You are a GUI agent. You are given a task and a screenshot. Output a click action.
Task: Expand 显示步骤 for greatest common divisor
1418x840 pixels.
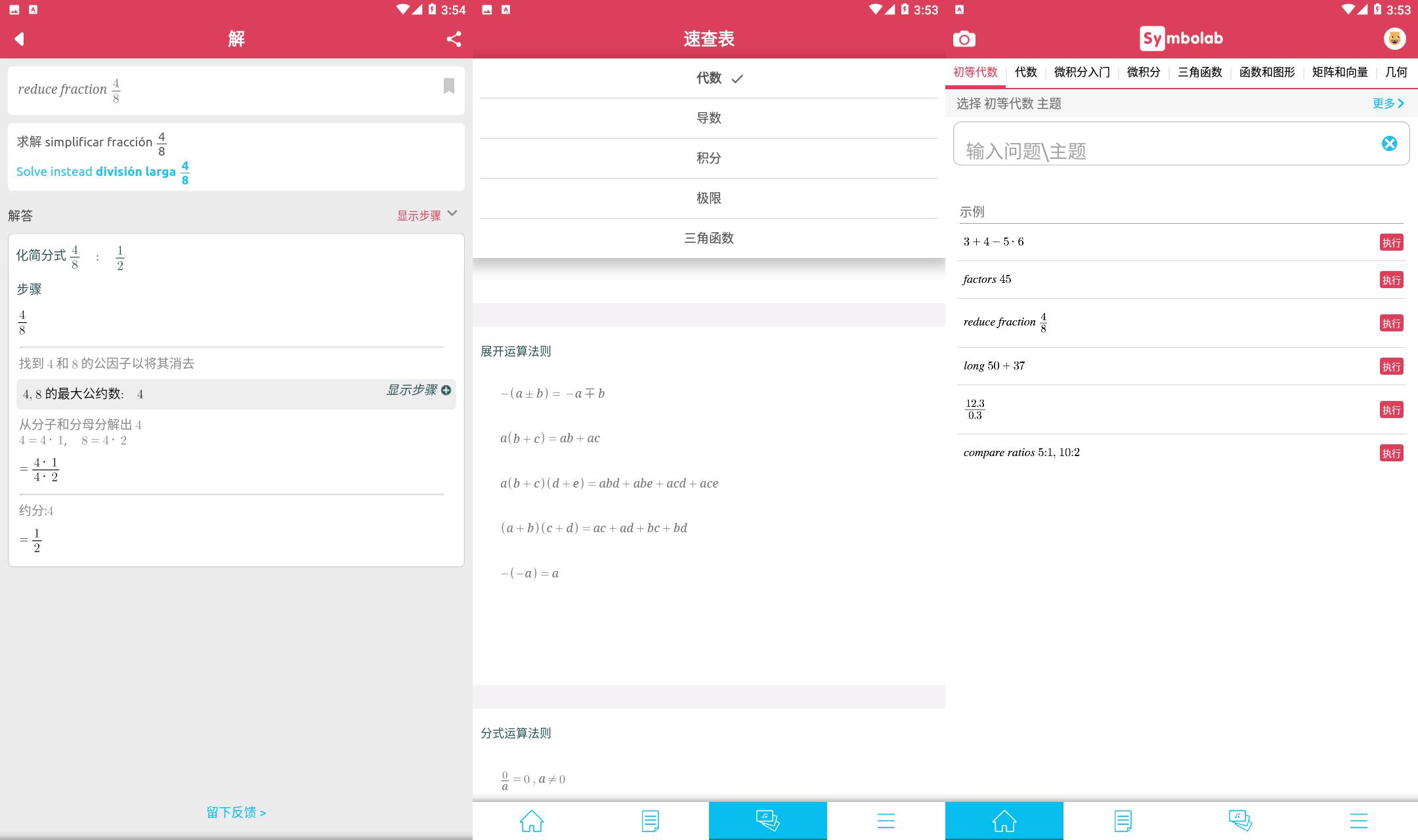tap(418, 390)
